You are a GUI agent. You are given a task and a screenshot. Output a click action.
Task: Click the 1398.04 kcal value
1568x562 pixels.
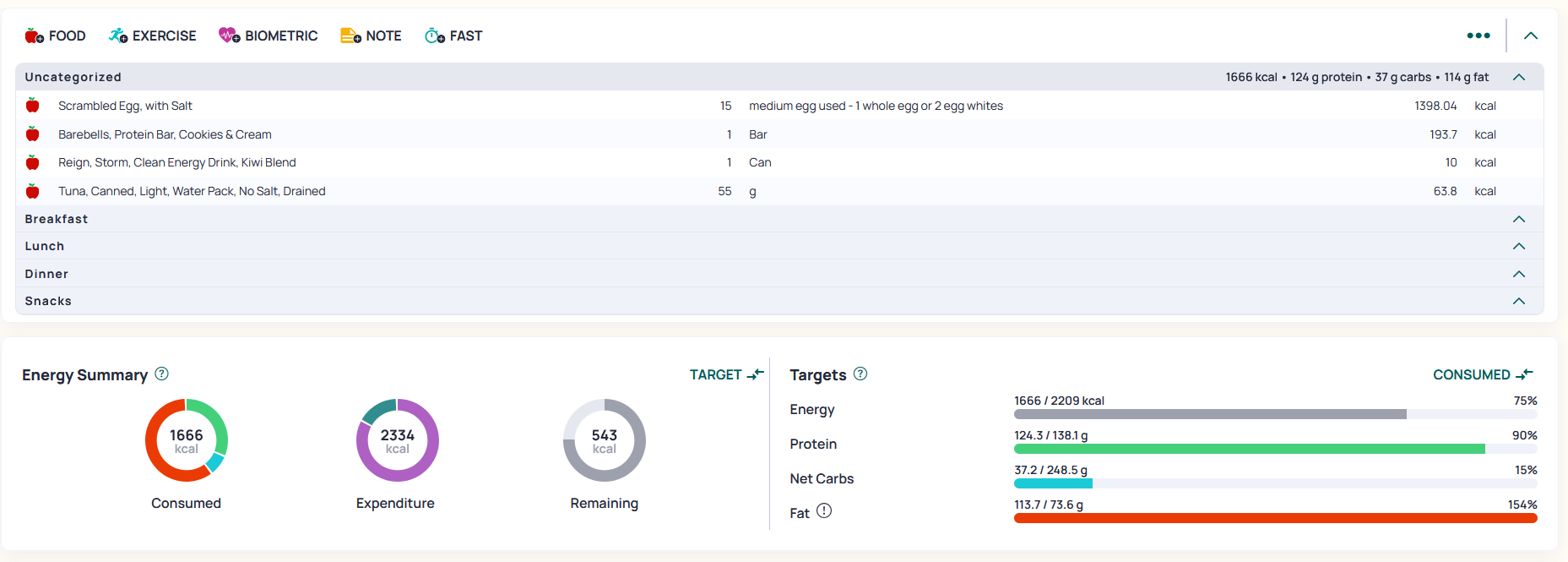(1435, 106)
